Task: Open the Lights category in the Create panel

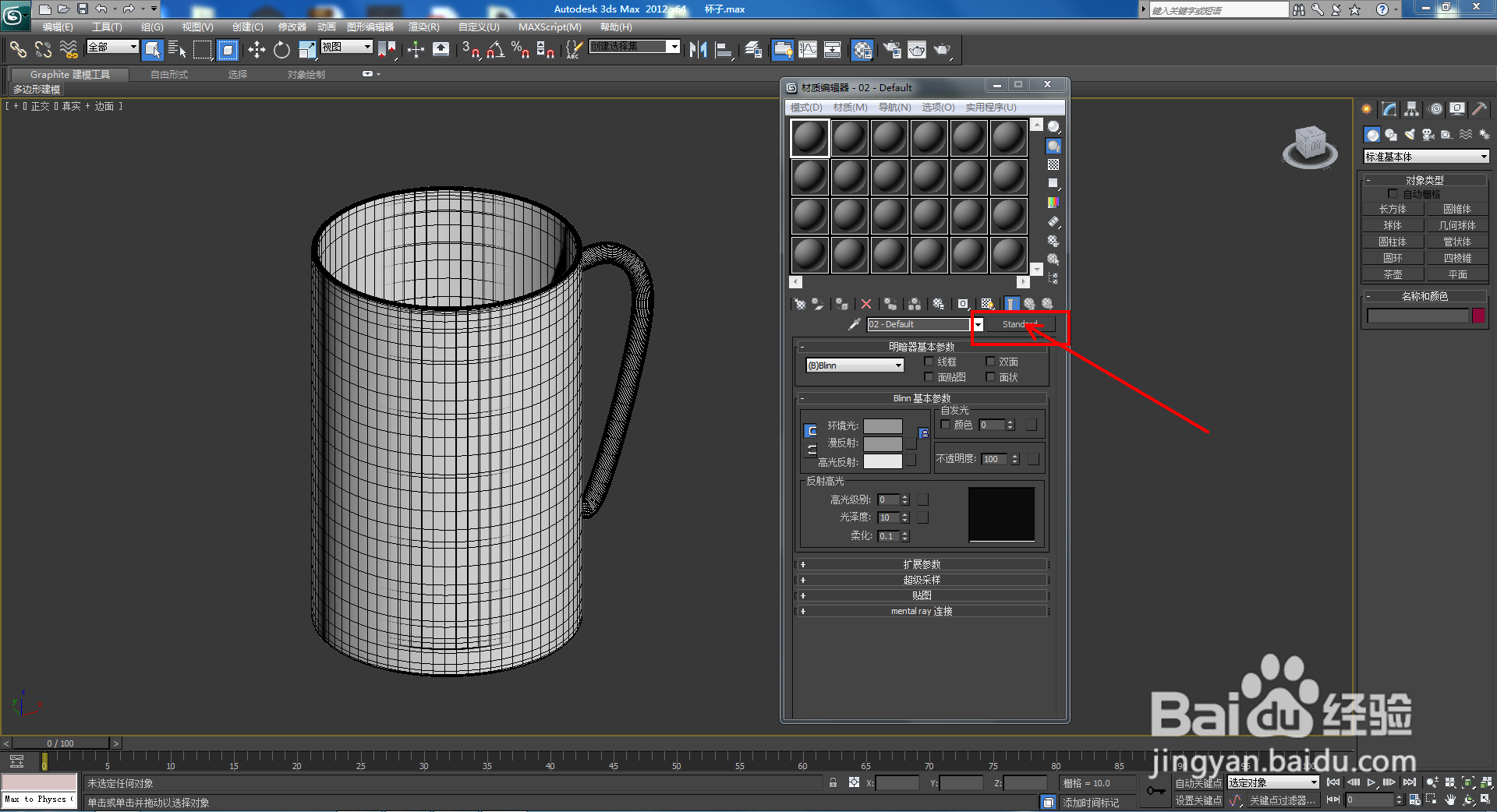Action: click(x=1409, y=134)
